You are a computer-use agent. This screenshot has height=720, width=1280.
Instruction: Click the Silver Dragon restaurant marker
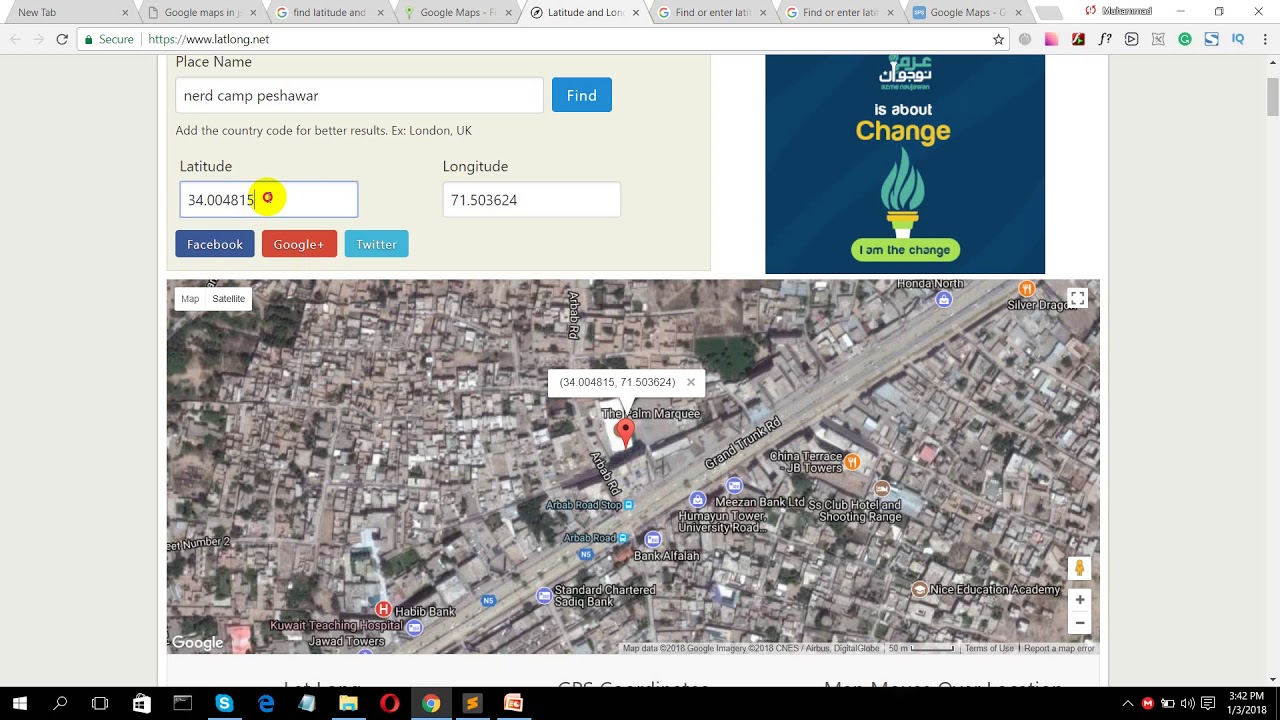[x=1026, y=289]
